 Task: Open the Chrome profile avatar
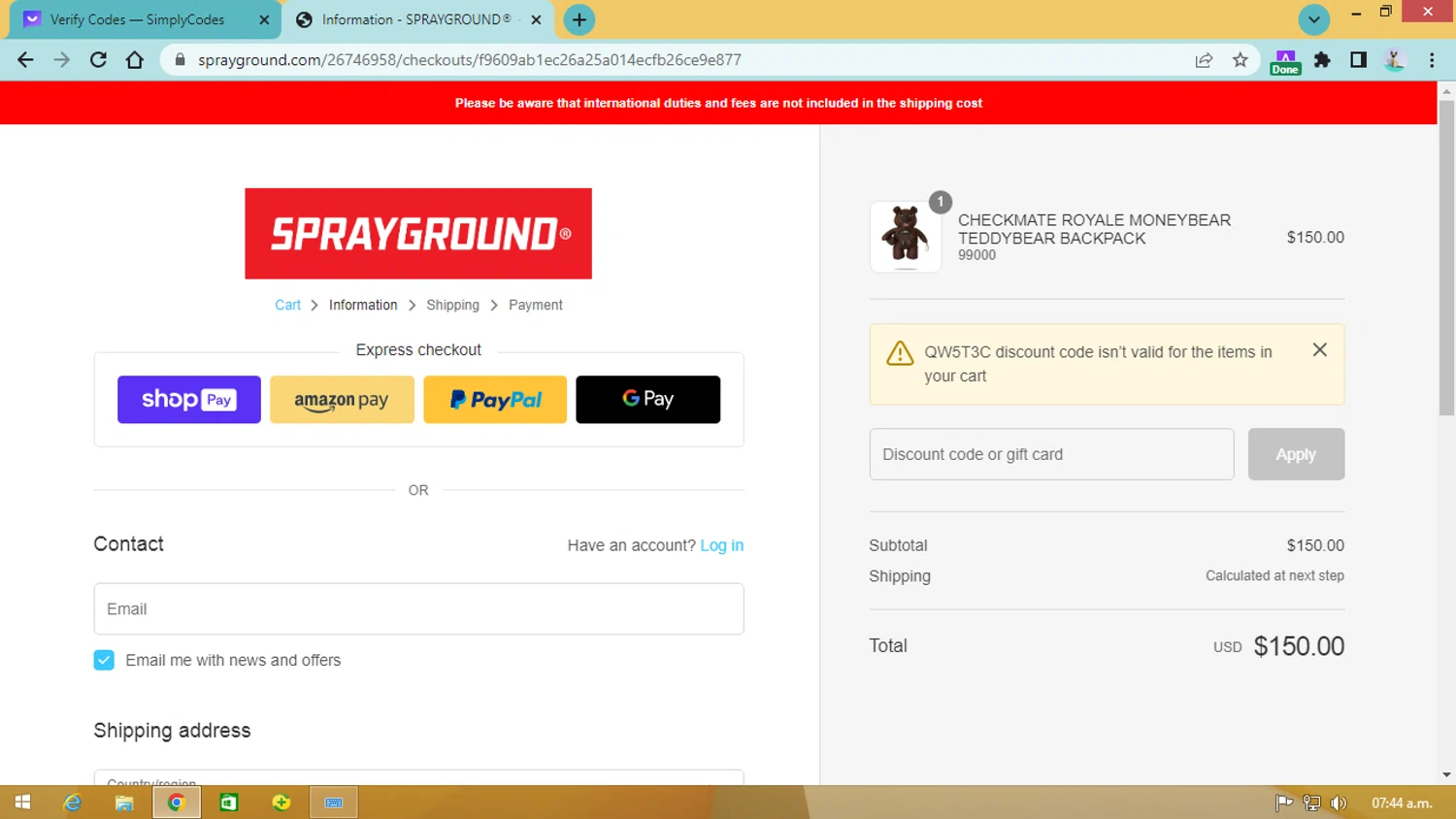tap(1395, 60)
